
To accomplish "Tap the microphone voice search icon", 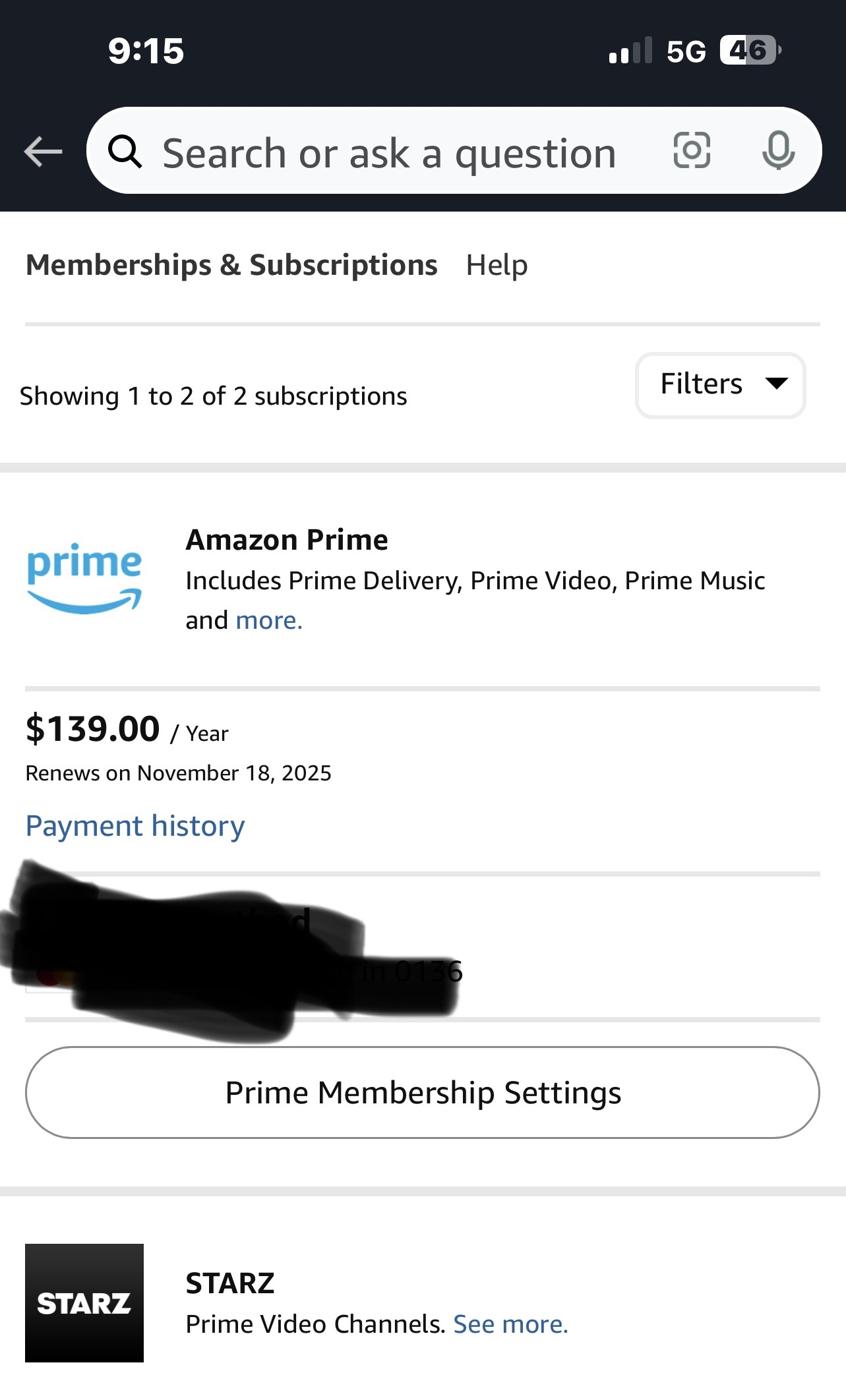I will pos(778,150).
